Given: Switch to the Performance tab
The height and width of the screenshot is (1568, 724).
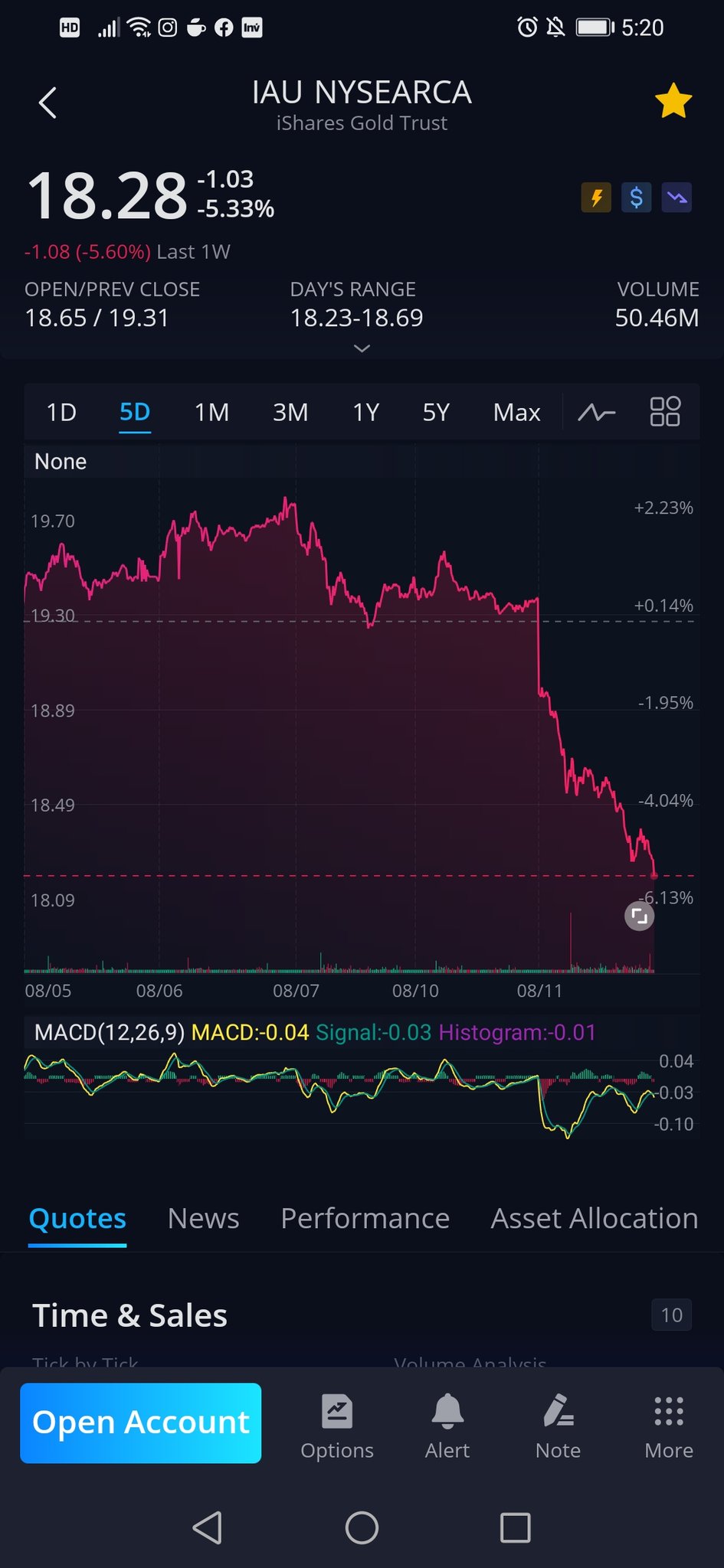Looking at the screenshot, I should point(365,1218).
